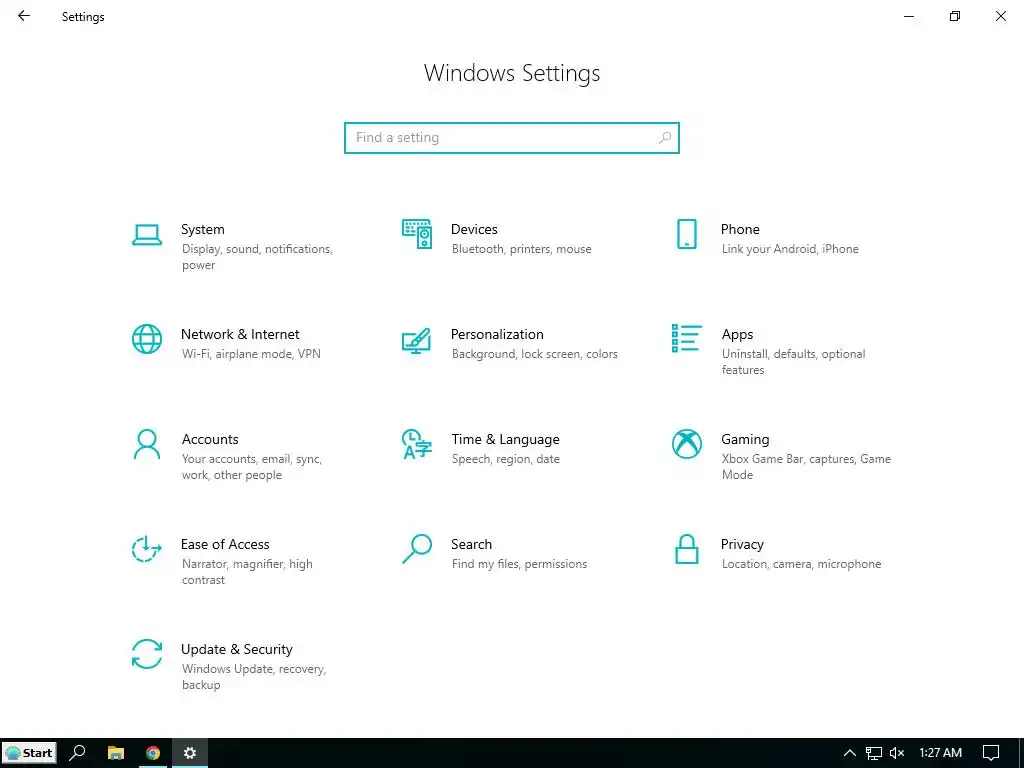The height and width of the screenshot is (768, 1024).
Task: Open the Accounts heading
Action: (210, 440)
